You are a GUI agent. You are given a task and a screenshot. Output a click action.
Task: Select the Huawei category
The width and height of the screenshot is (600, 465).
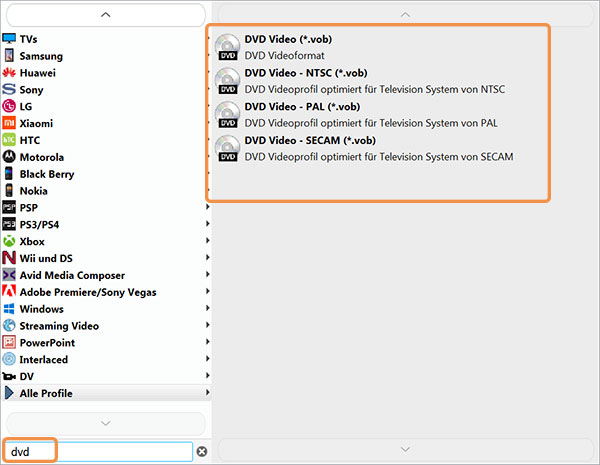(x=106, y=73)
